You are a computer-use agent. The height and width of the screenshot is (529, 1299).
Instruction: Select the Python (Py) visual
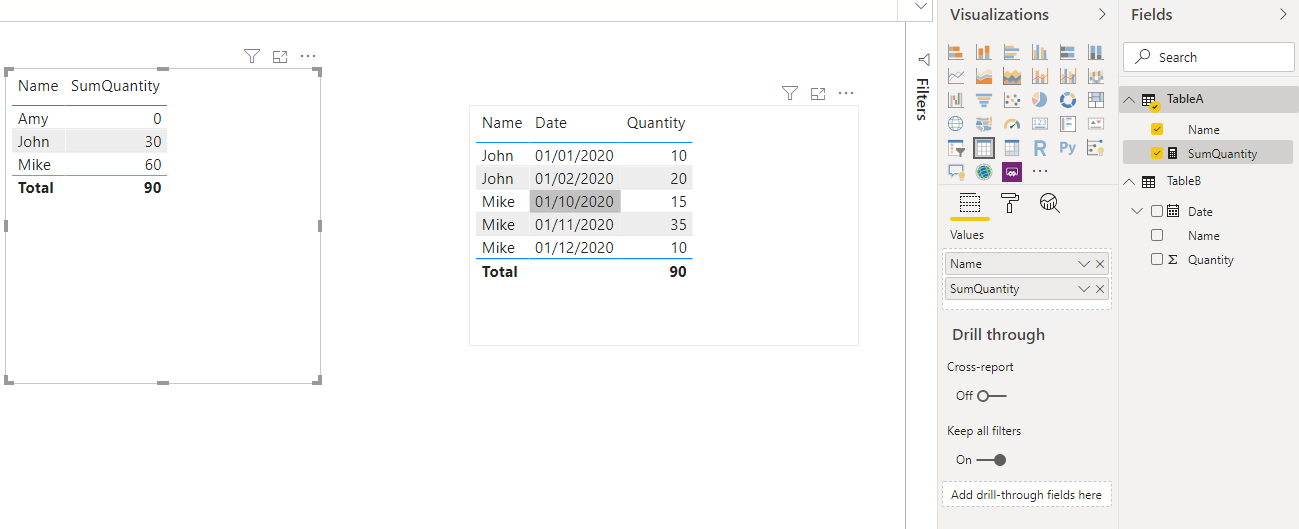[1067, 148]
